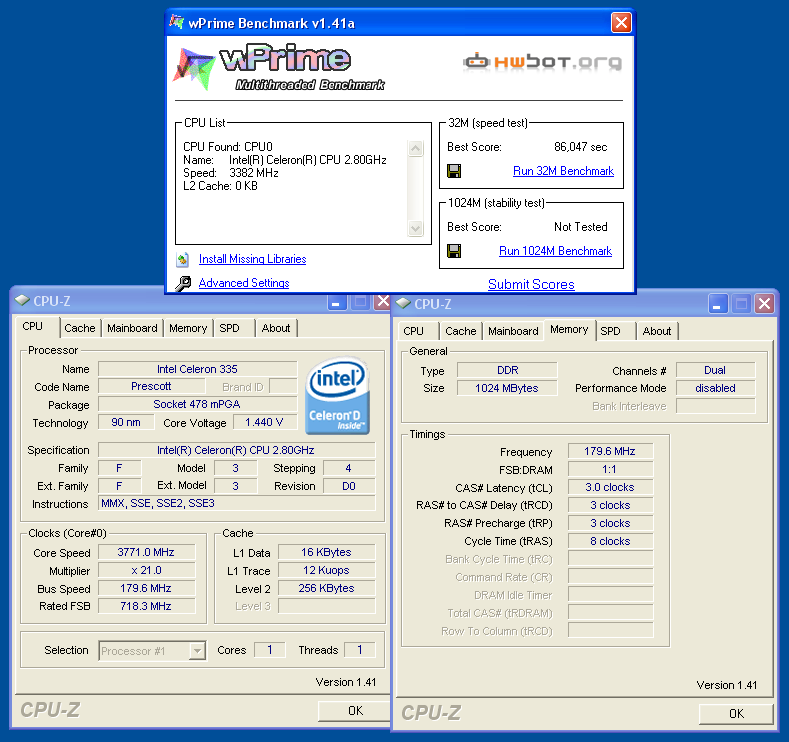Run the 1024M stability benchmark
This screenshot has width=789, height=742.
click(x=555, y=251)
